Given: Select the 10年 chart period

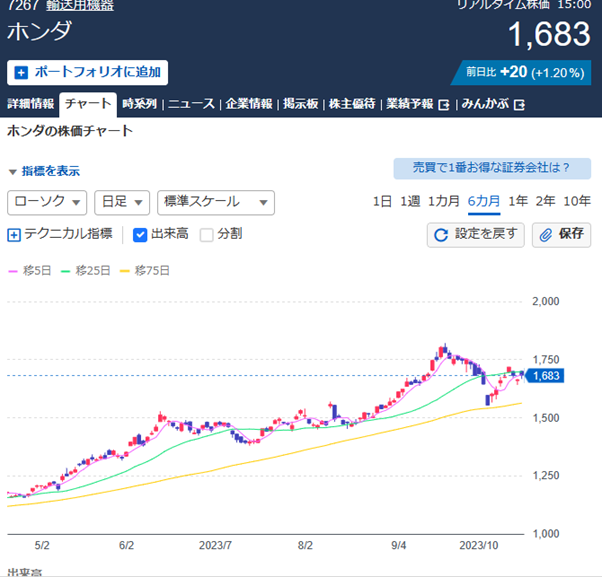Looking at the screenshot, I should [x=577, y=201].
